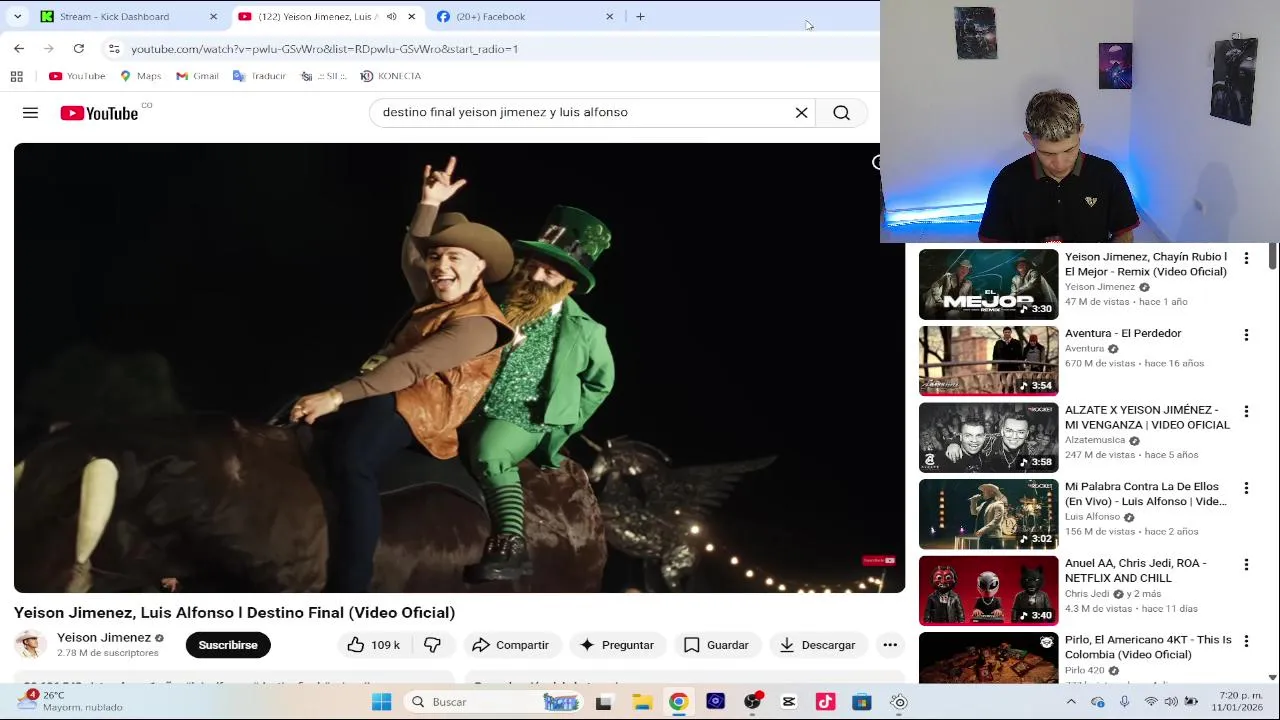Screen dimensions: 1280x720
Task: Open a new browser tab
Action: 640,16
